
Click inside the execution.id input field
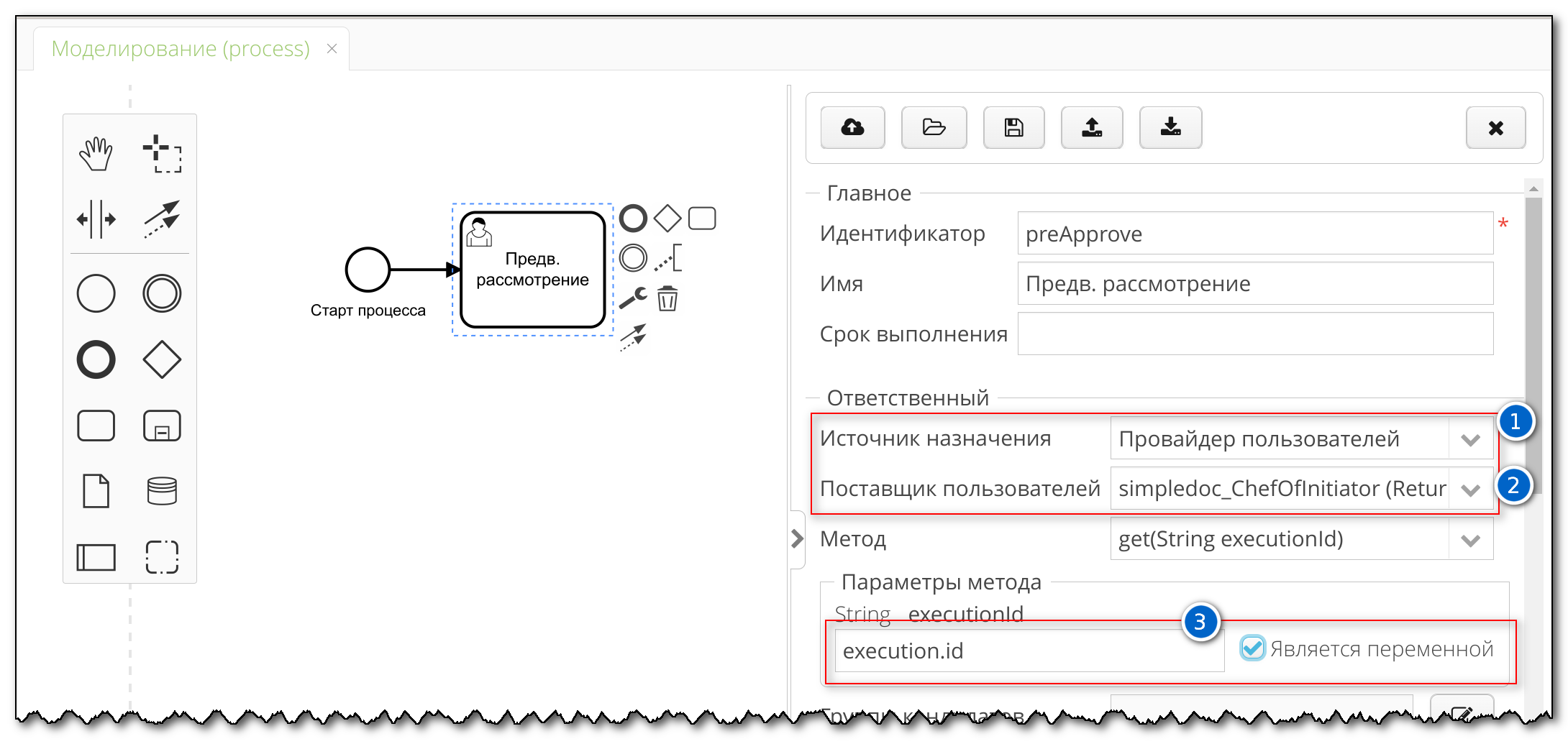pos(1029,651)
